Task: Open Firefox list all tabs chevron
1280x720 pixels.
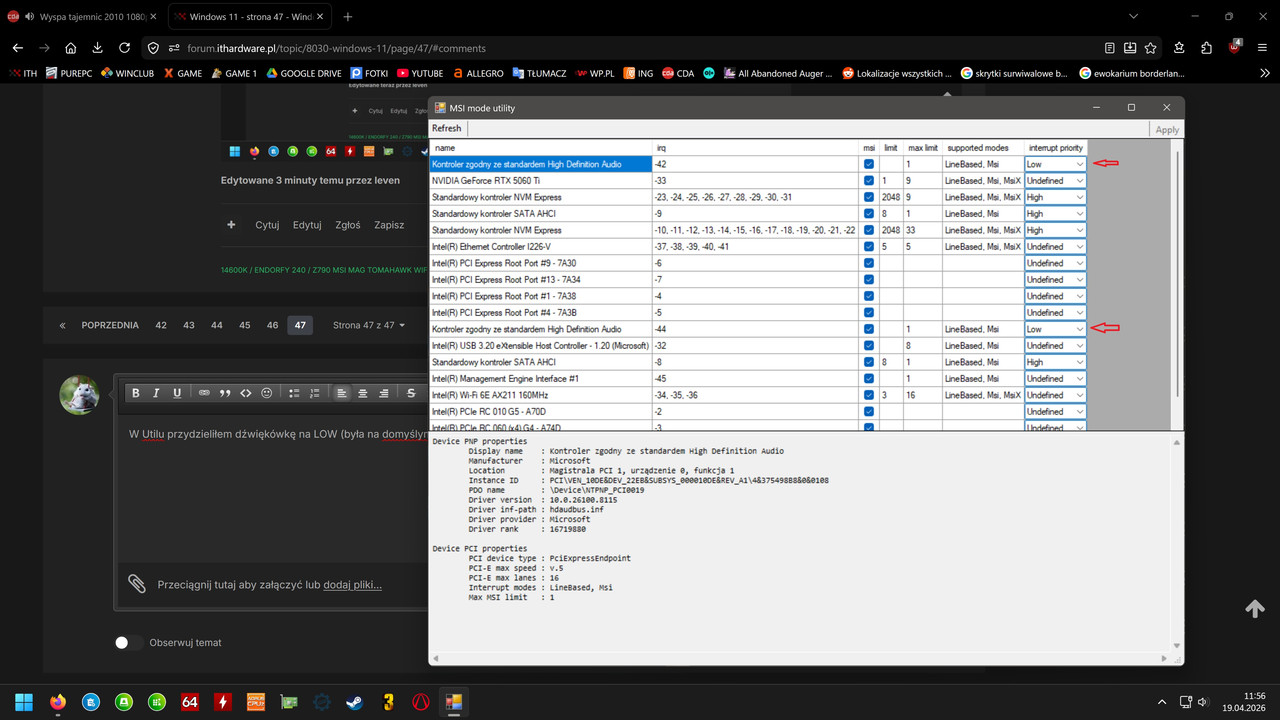Action: pyautogui.click(x=1133, y=17)
